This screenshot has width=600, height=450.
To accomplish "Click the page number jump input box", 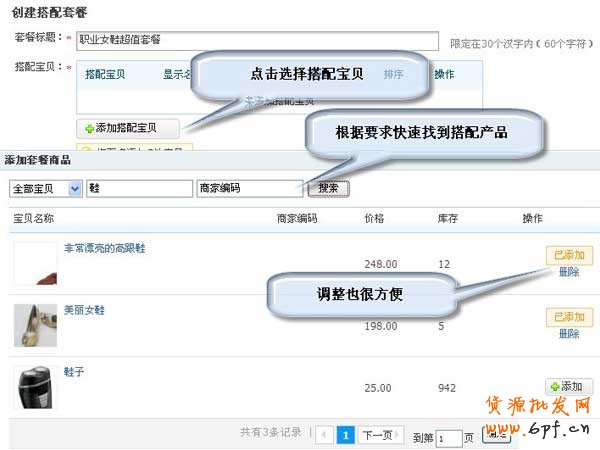I will point(449,437).
